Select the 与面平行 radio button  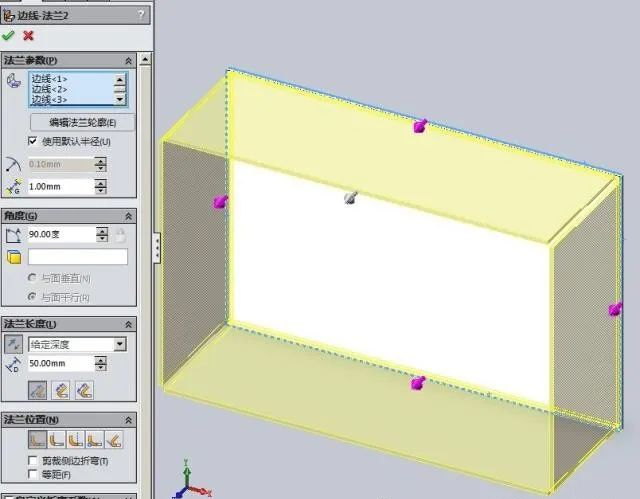click(32, 297)
